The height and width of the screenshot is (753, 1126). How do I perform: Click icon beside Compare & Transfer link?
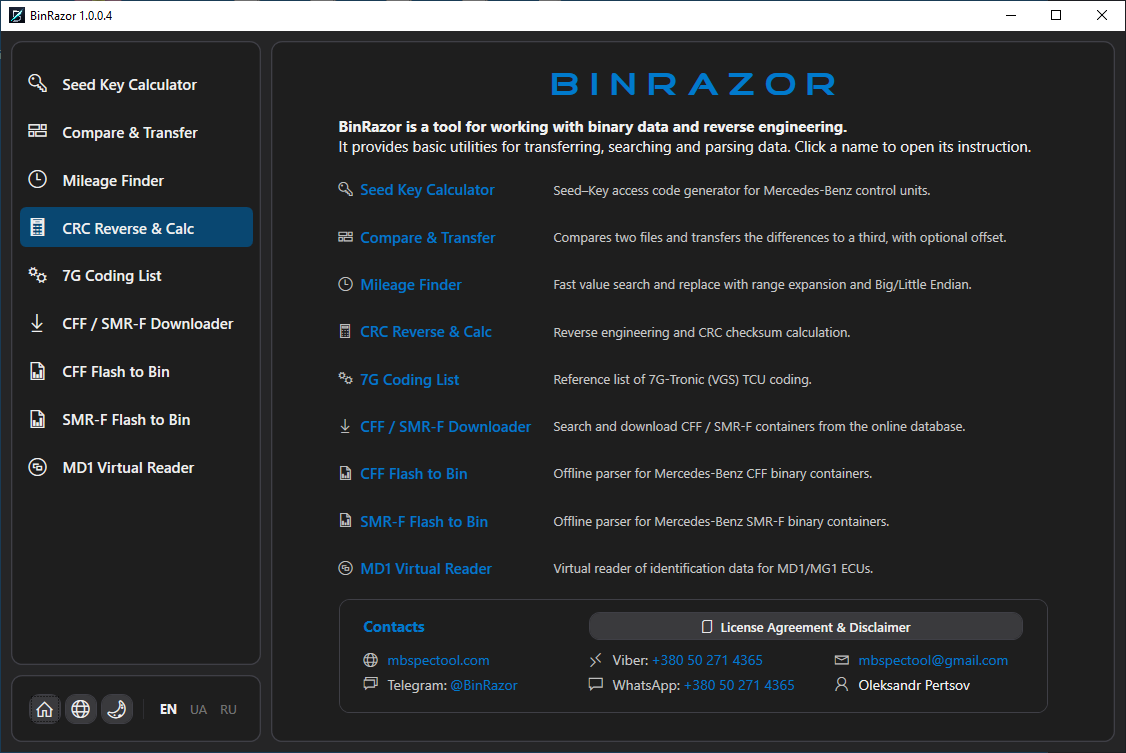pos(345,237)
